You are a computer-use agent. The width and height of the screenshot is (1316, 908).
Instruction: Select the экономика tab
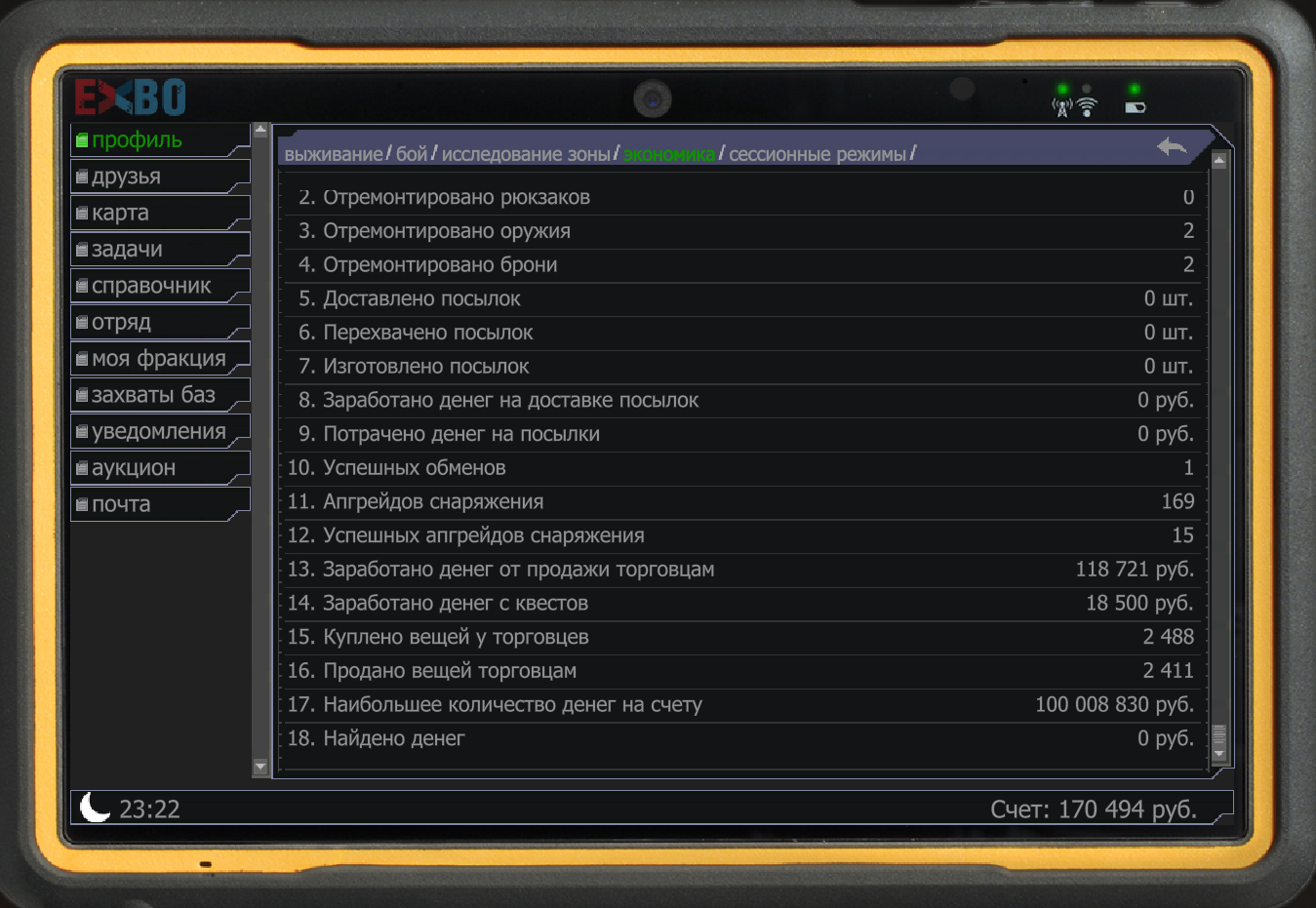(669, 154)
